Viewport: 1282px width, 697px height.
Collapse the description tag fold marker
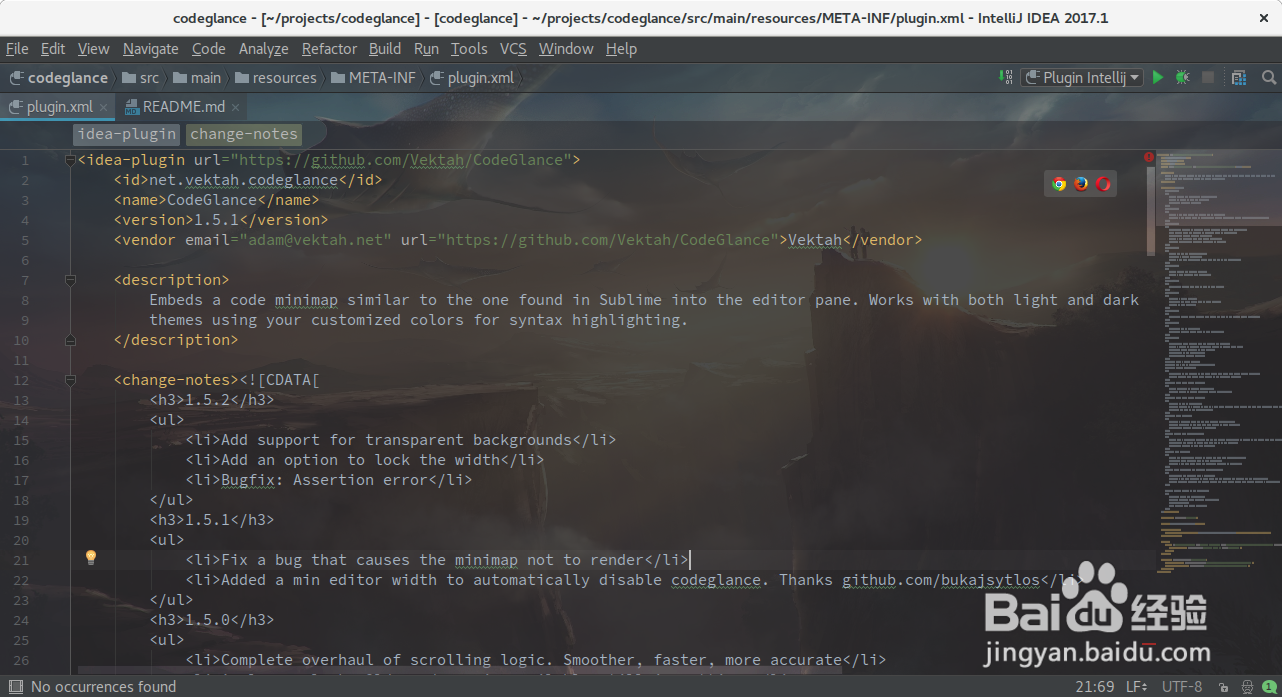coord(70,280)
